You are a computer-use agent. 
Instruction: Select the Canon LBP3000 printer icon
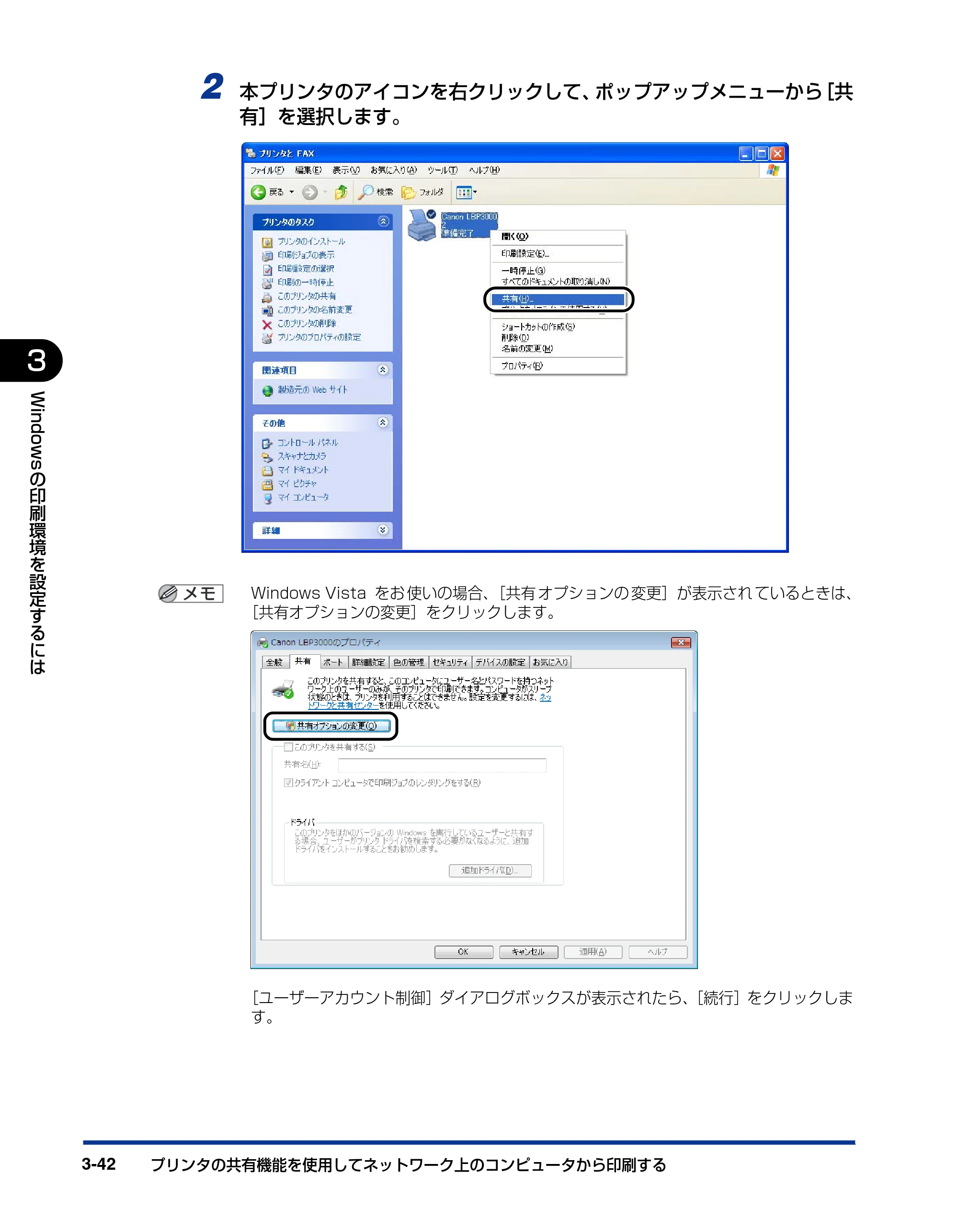(422, 225)
